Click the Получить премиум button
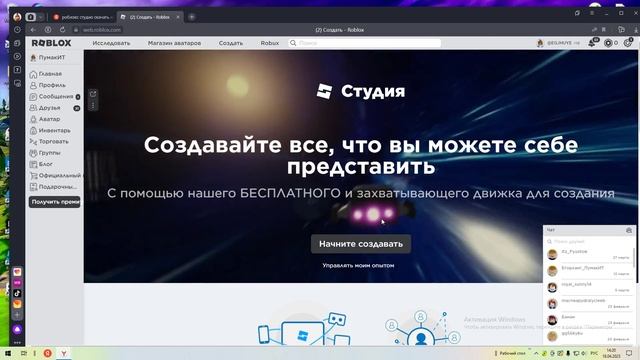Screen dimensions: 640x360 [x=55, y=202]
